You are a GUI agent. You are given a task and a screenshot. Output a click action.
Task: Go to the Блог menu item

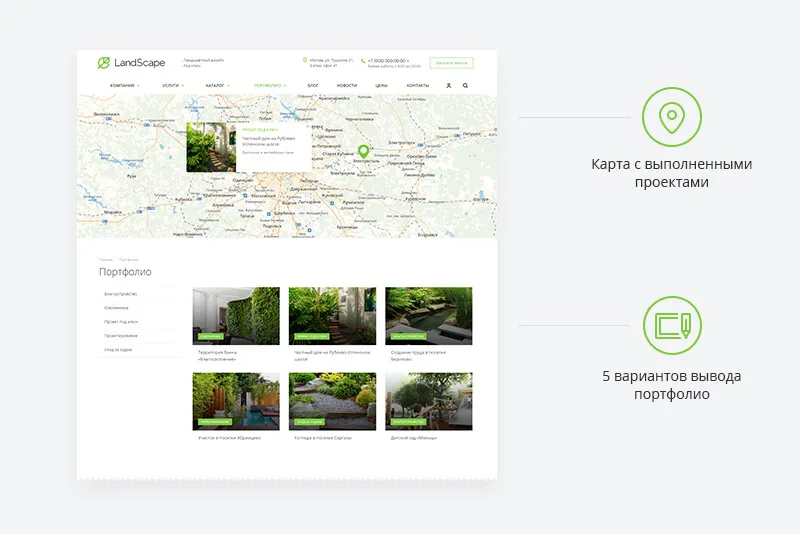313,86
